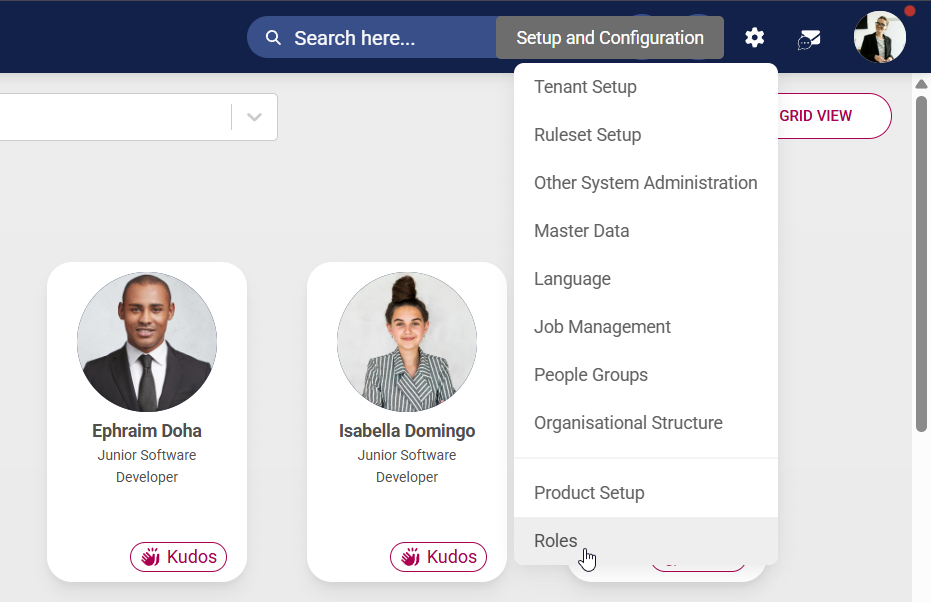Click the red notification dot on the avatar
This screenshot has width=931, height=602.
[x=908, y=10]
